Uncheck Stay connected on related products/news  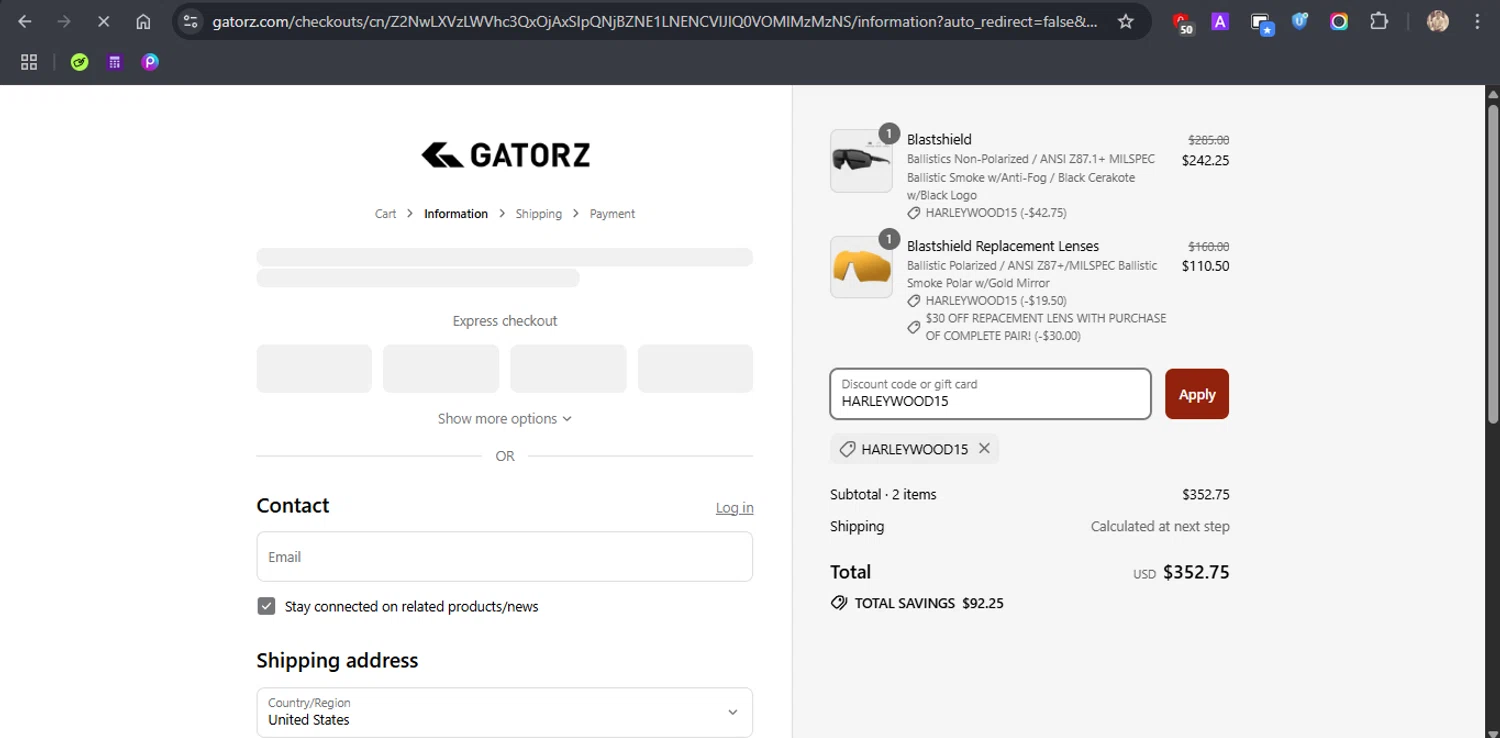coord(266,606)
